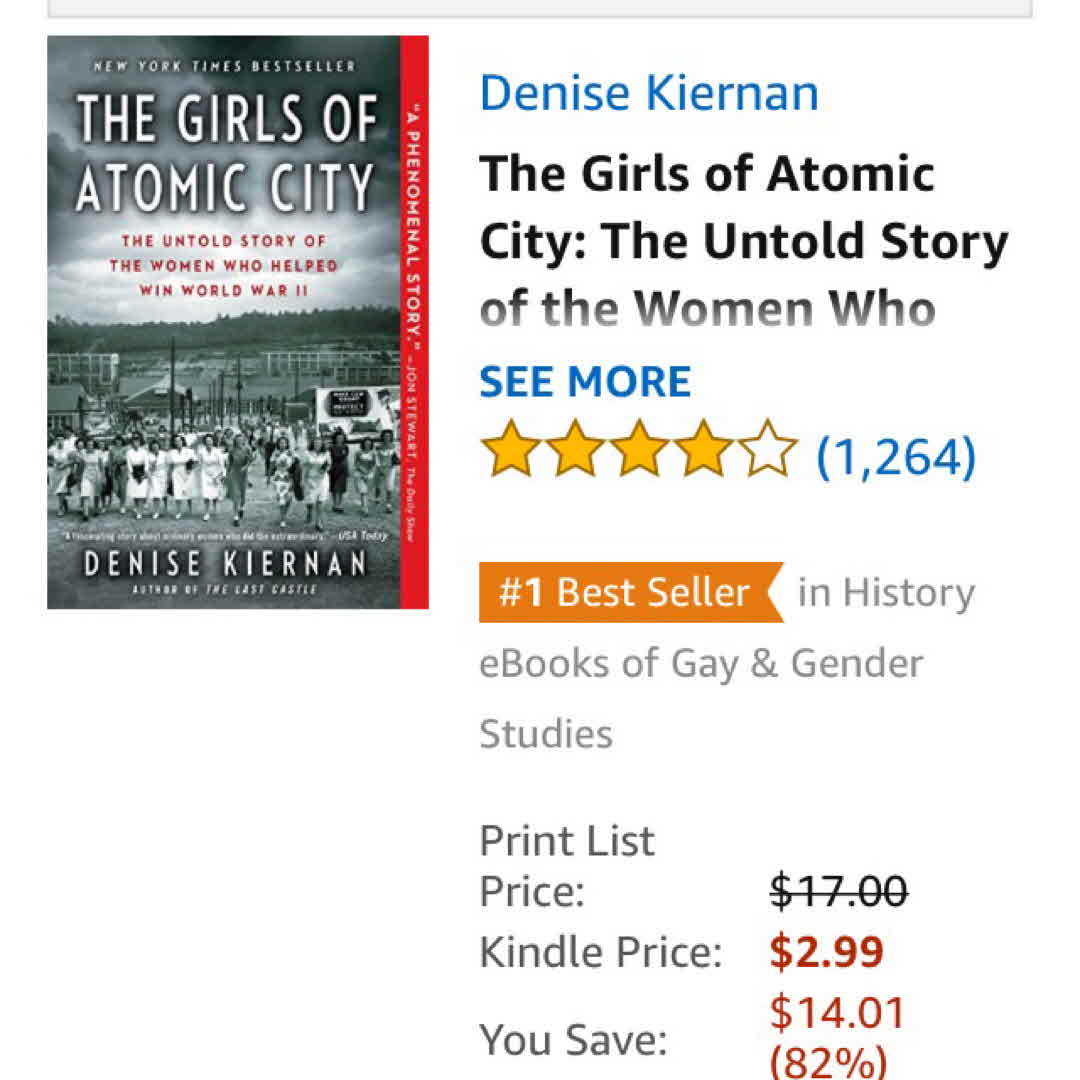Open author Denise Kiernan's page
Image resolution: width=1080 pixels, height=1080 pixels.
pos(649,92)
